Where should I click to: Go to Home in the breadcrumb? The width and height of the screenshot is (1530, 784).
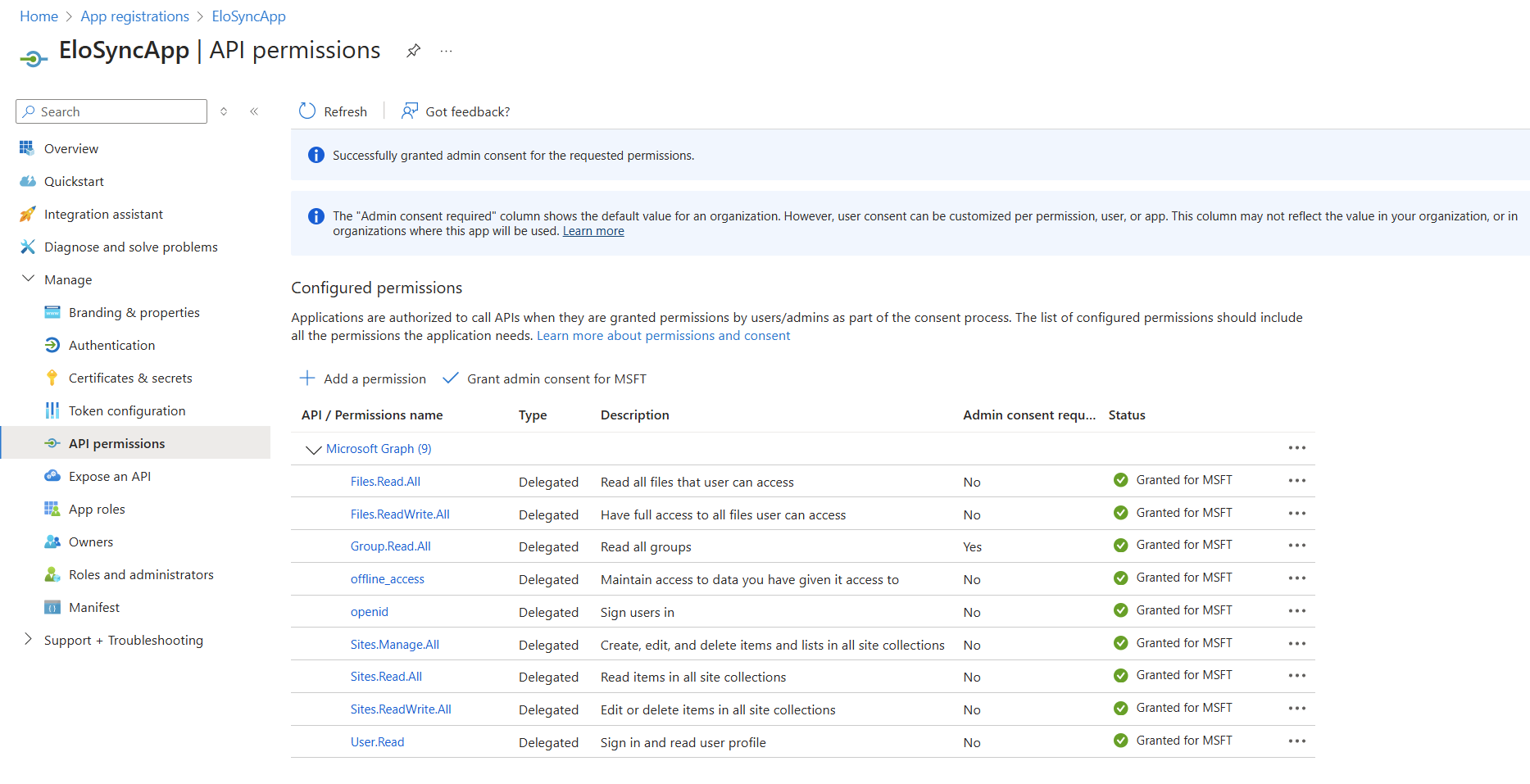pyautogui.click(x=39, y=16)
